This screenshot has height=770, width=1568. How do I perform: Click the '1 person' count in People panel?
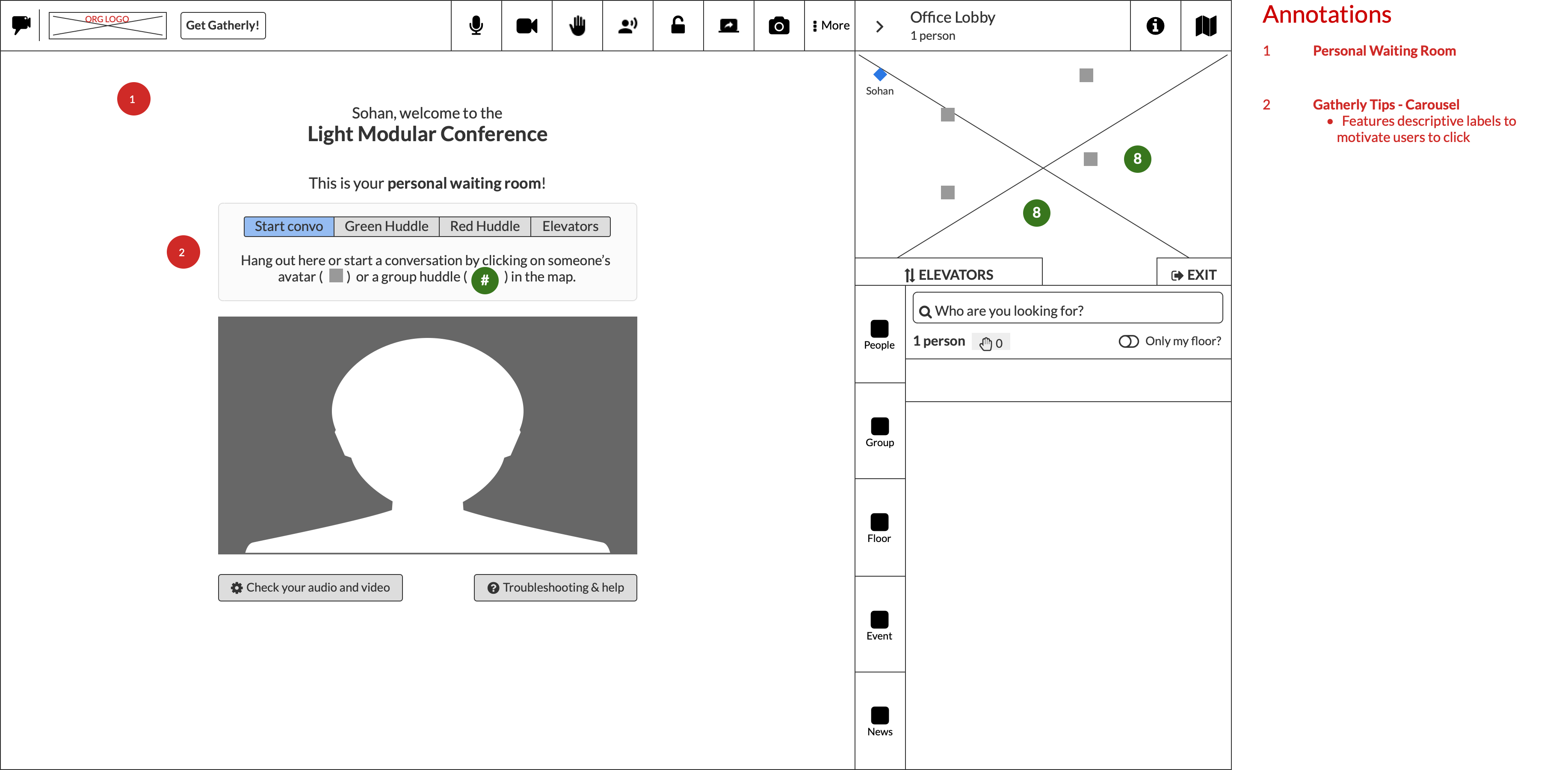click(x=939, y=341)
